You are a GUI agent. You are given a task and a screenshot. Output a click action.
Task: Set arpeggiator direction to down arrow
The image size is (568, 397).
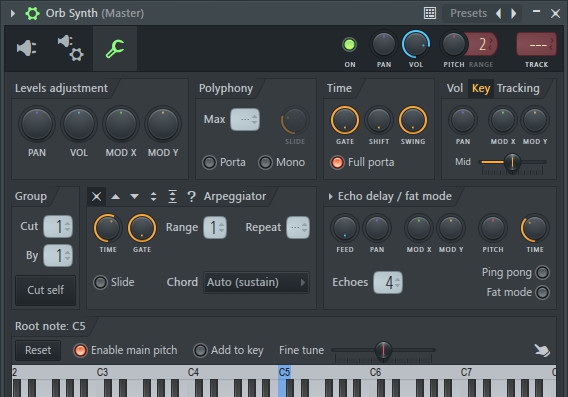134,197
